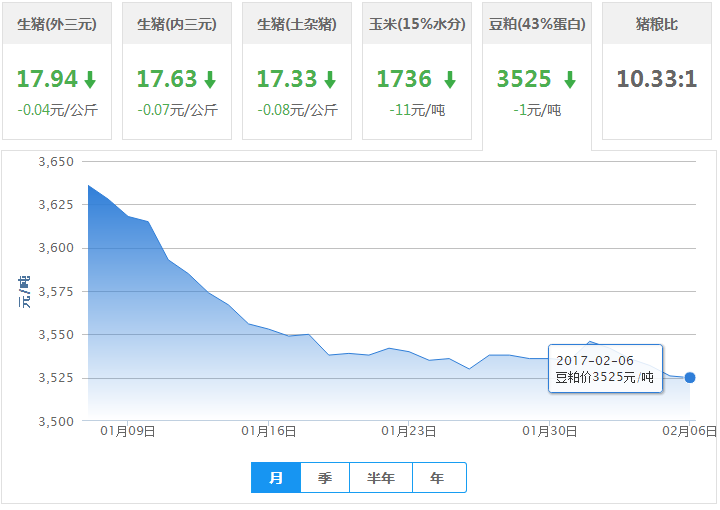The width and height of the screenshot is (720, 510).
Task: Click the 01月23日 x-axis label
Action: point(409,432)
